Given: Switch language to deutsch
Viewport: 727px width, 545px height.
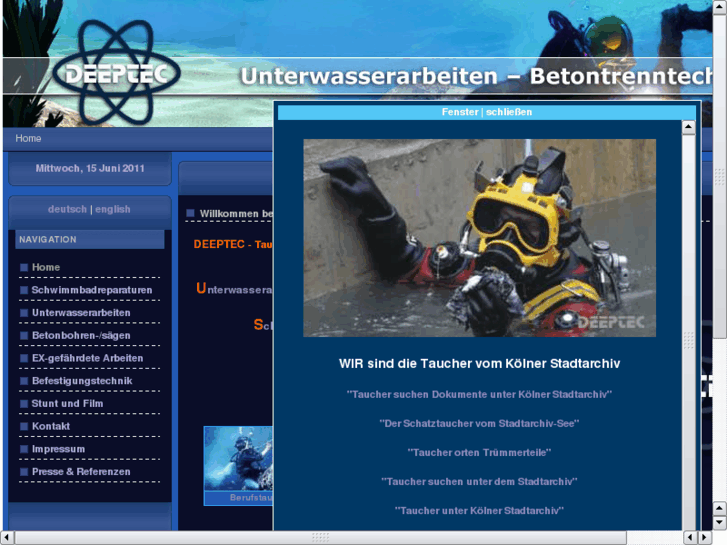Looking at the screenshot, I should coord(67,209).
